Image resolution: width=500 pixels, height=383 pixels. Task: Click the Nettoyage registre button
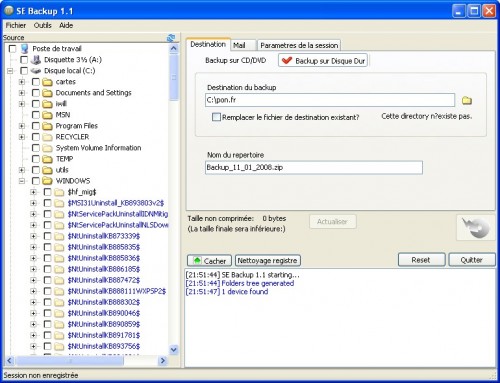[x=268, y=261]
